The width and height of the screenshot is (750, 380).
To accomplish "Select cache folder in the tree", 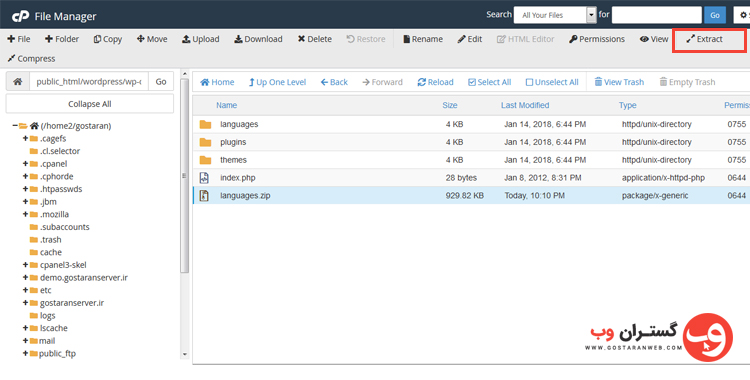I will coord(51,252).
